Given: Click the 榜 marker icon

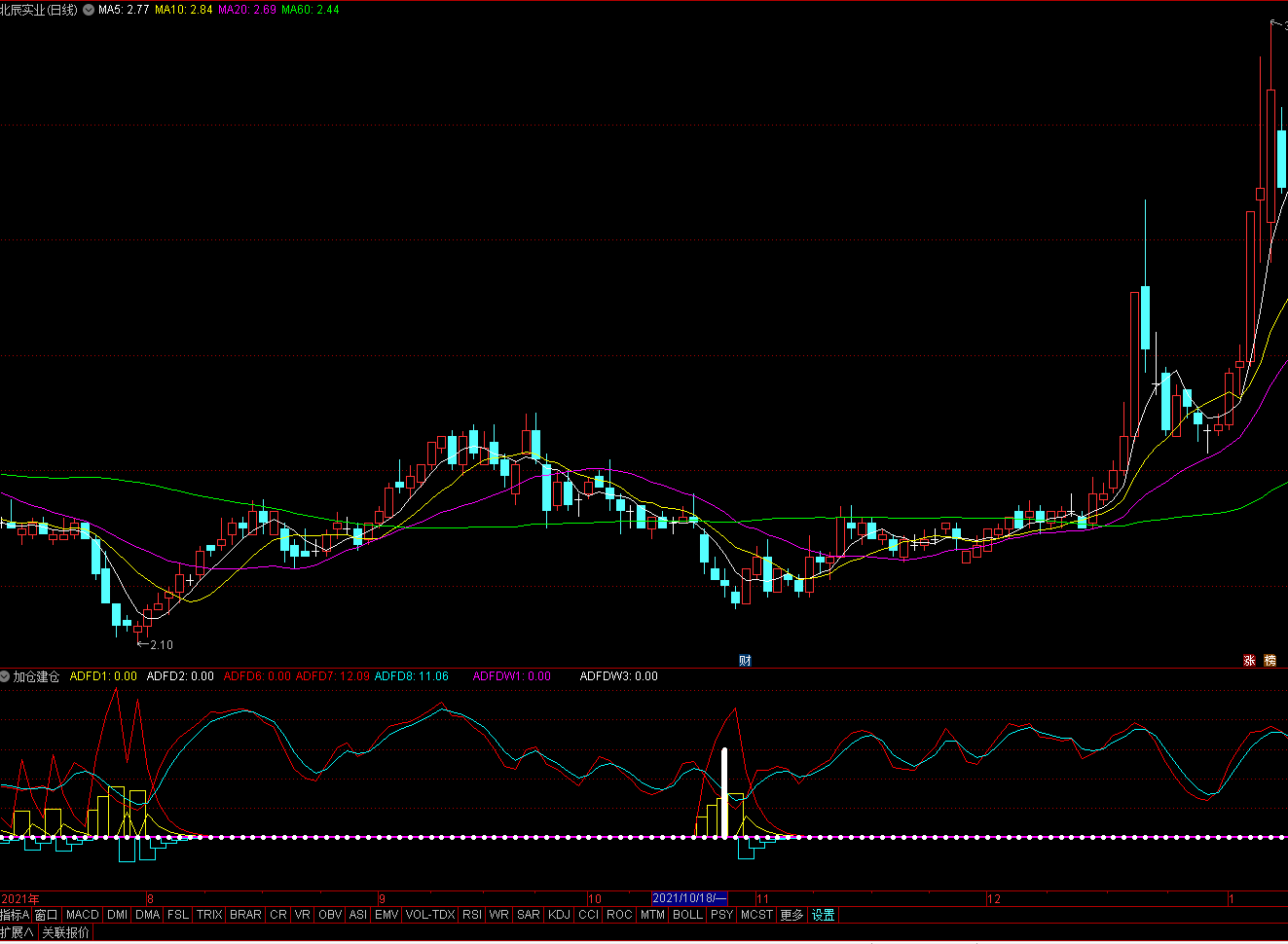Looking at the screenshot, I should tap(1270, 661).
